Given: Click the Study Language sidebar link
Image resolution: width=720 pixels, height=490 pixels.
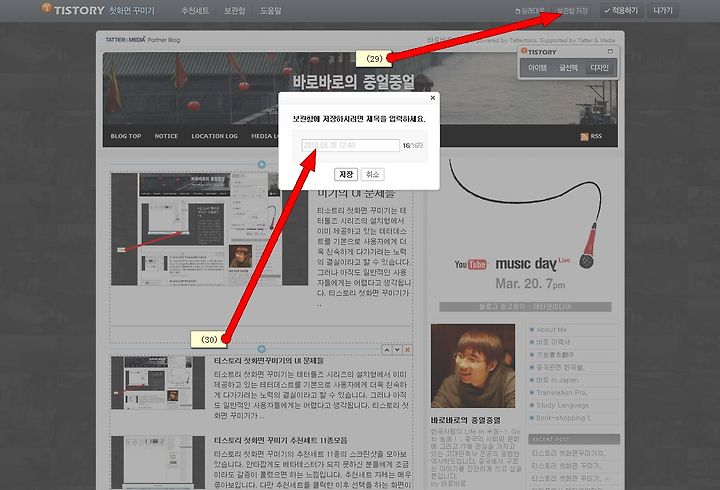Looking at the screenshot, I should tap(562, 406).
